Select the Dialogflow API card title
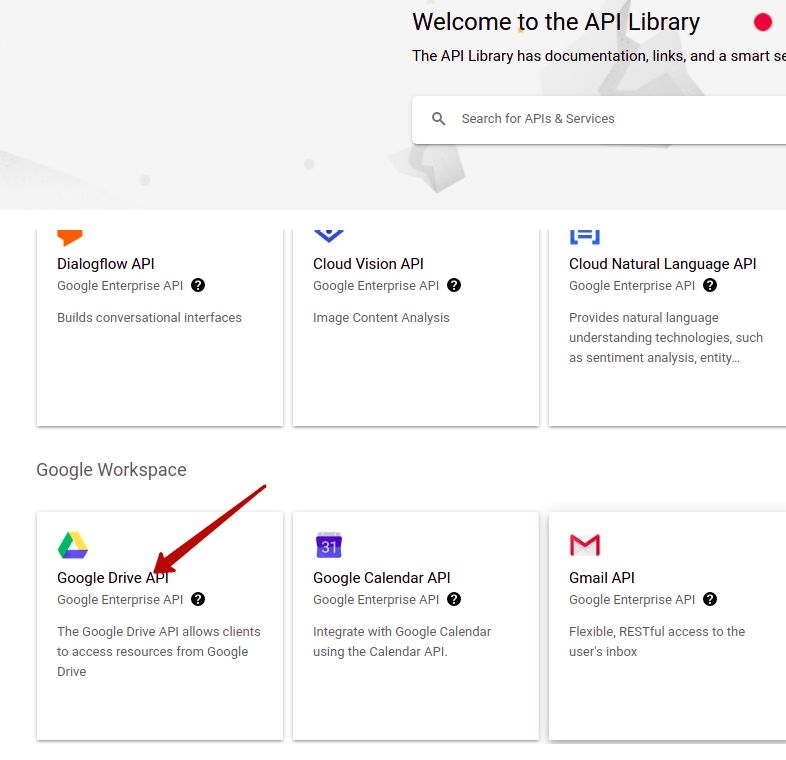 [x=106, y=264]
